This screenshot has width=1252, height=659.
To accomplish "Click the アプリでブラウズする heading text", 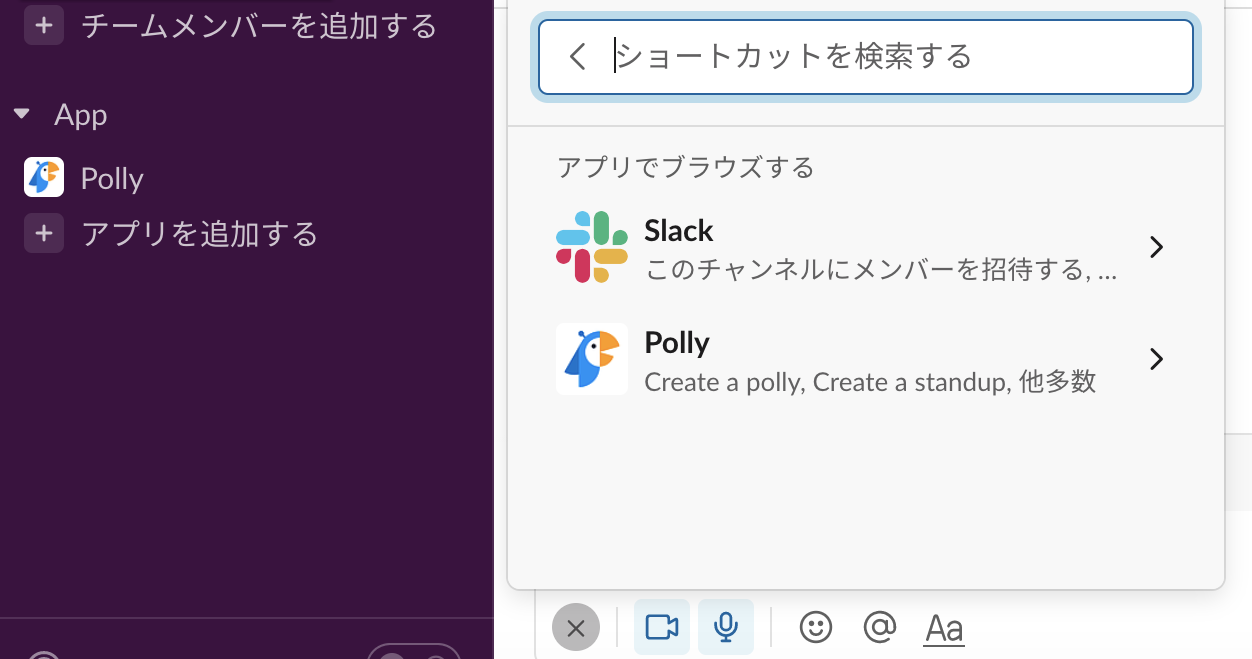I will (685, 166).
